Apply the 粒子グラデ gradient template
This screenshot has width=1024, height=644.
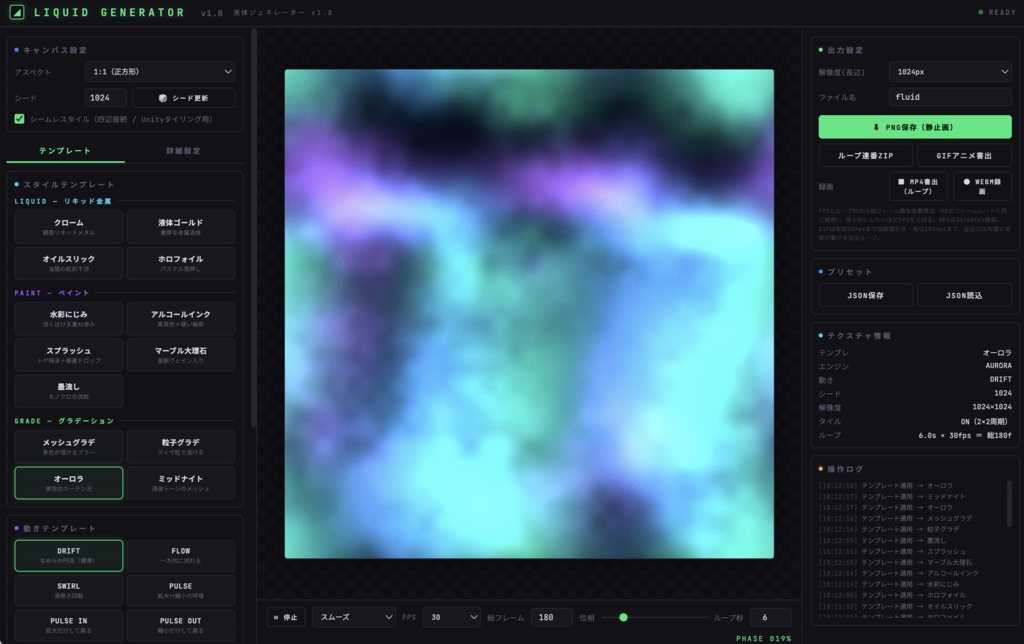point(180,446)
